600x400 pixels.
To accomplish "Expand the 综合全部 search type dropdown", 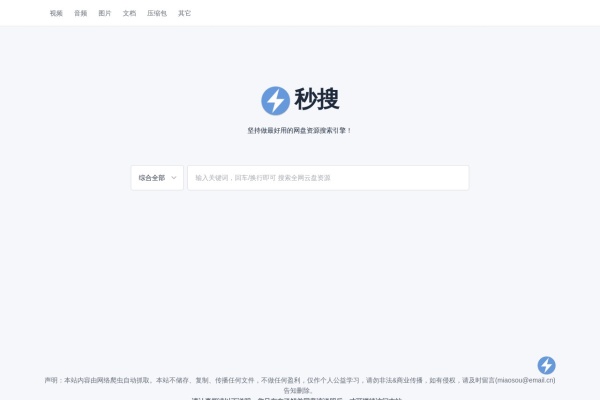I will click(x=157, y=178).
